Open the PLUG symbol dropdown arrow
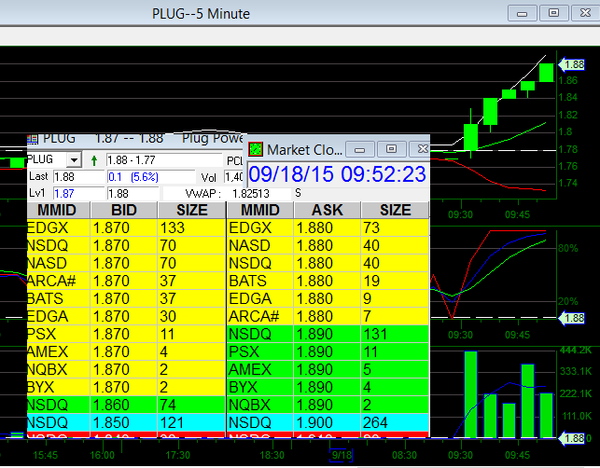This screenshot has height=468, width=600. tap(73, 160)
